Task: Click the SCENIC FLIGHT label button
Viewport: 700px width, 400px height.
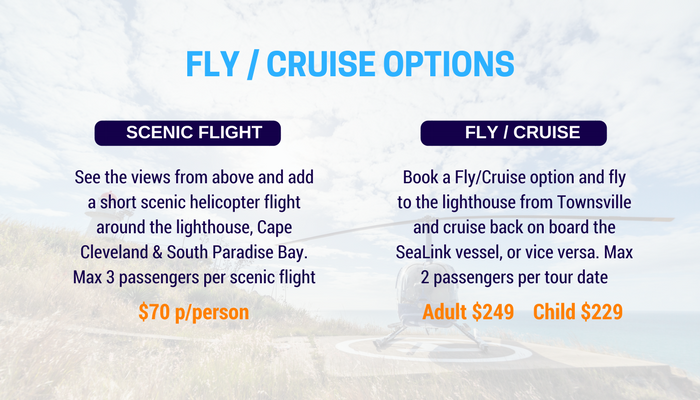Action: [x=188, y=133]
